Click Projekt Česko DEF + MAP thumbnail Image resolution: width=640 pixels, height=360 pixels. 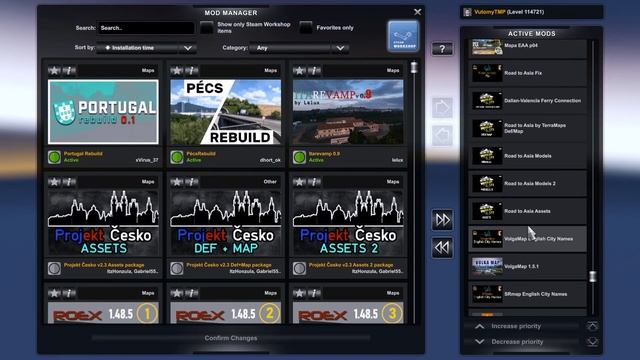[x=226, y=223]
